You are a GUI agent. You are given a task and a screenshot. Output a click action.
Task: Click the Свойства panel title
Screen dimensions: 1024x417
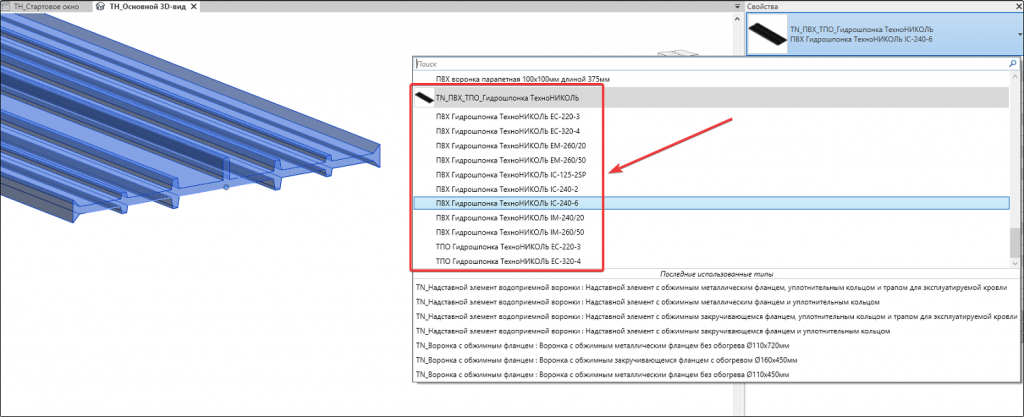coord(763,7)
